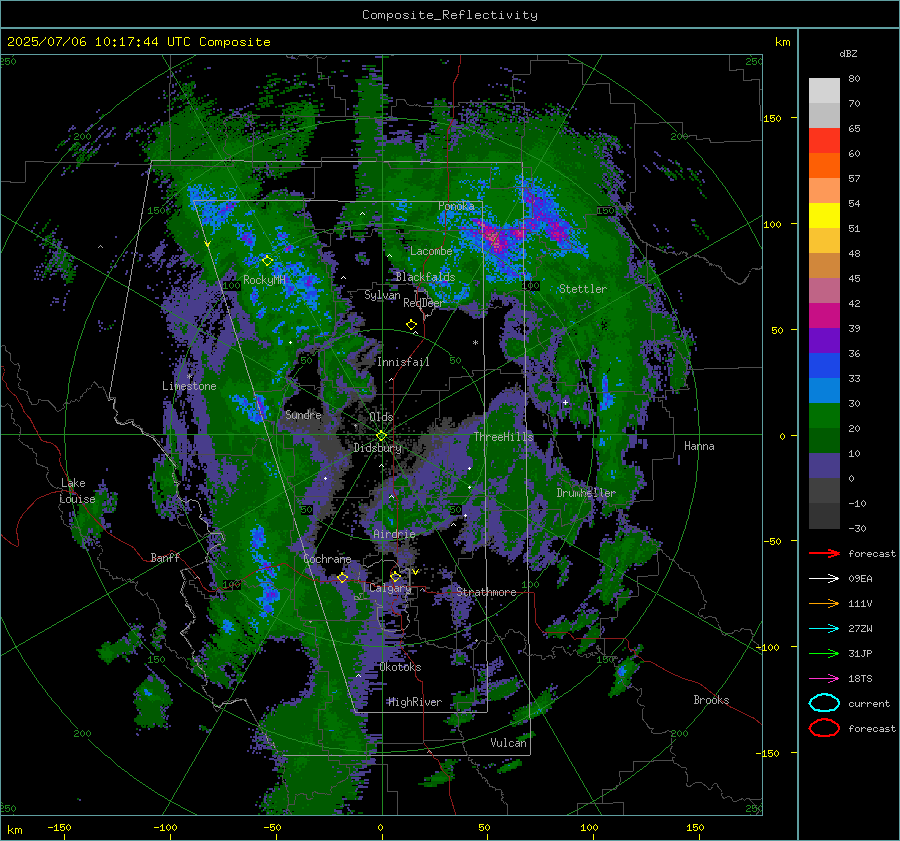Click the radar center diamond near Didsbury
900x841 pixels.
381,436
